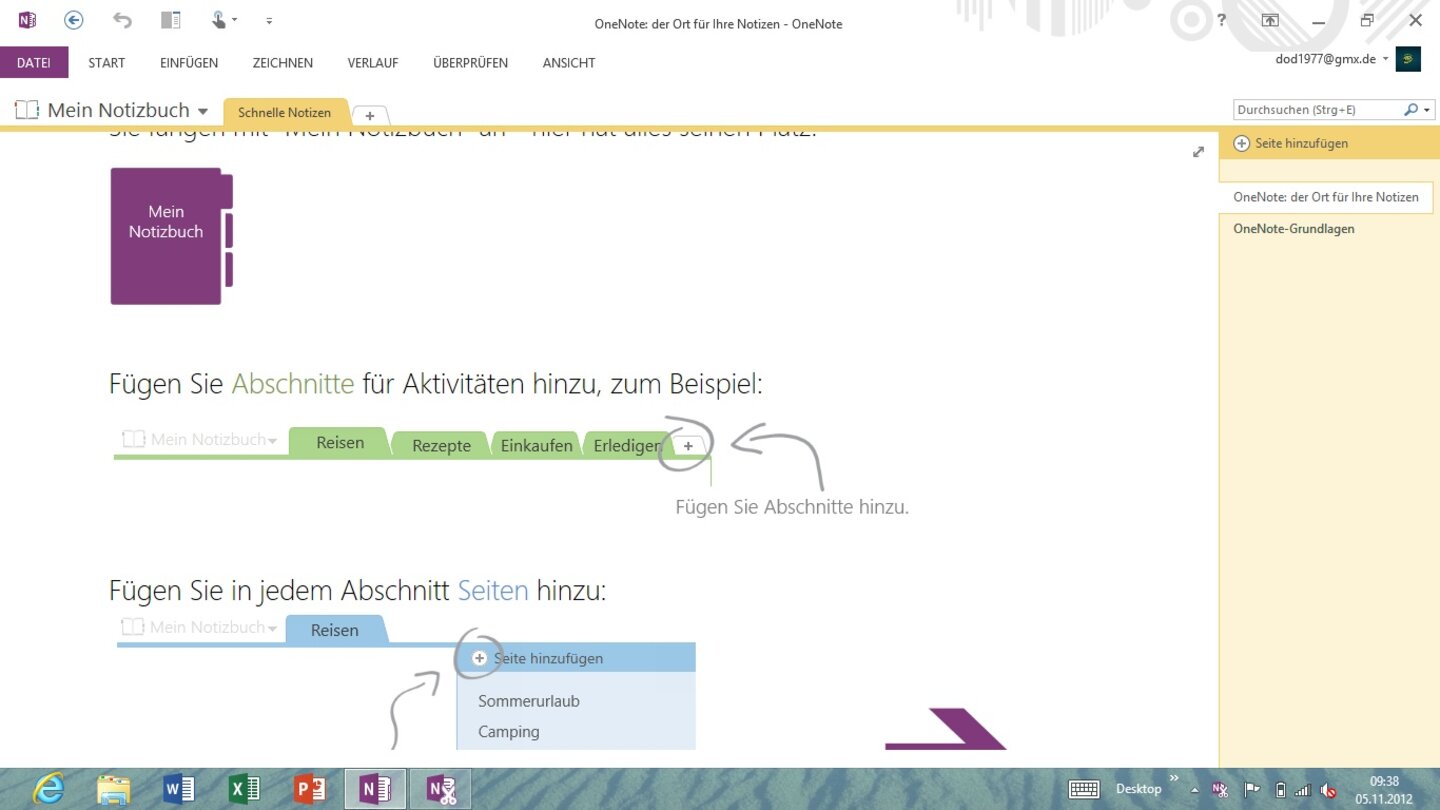Undo the last action
The width and height of the screenshot is (1440, 810).
click(122, 20)
